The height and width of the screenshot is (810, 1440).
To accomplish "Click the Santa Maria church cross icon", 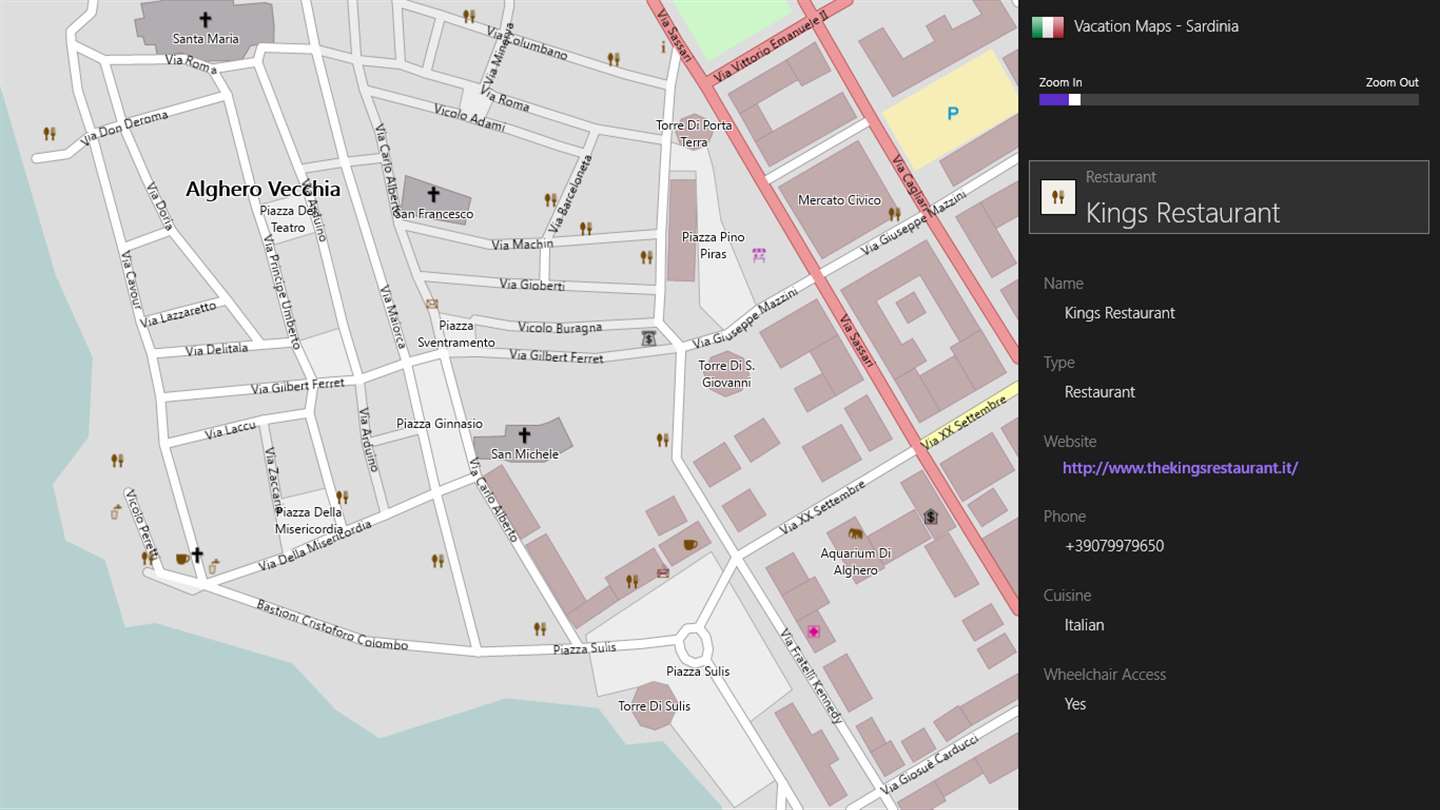I will click(206, 19).
